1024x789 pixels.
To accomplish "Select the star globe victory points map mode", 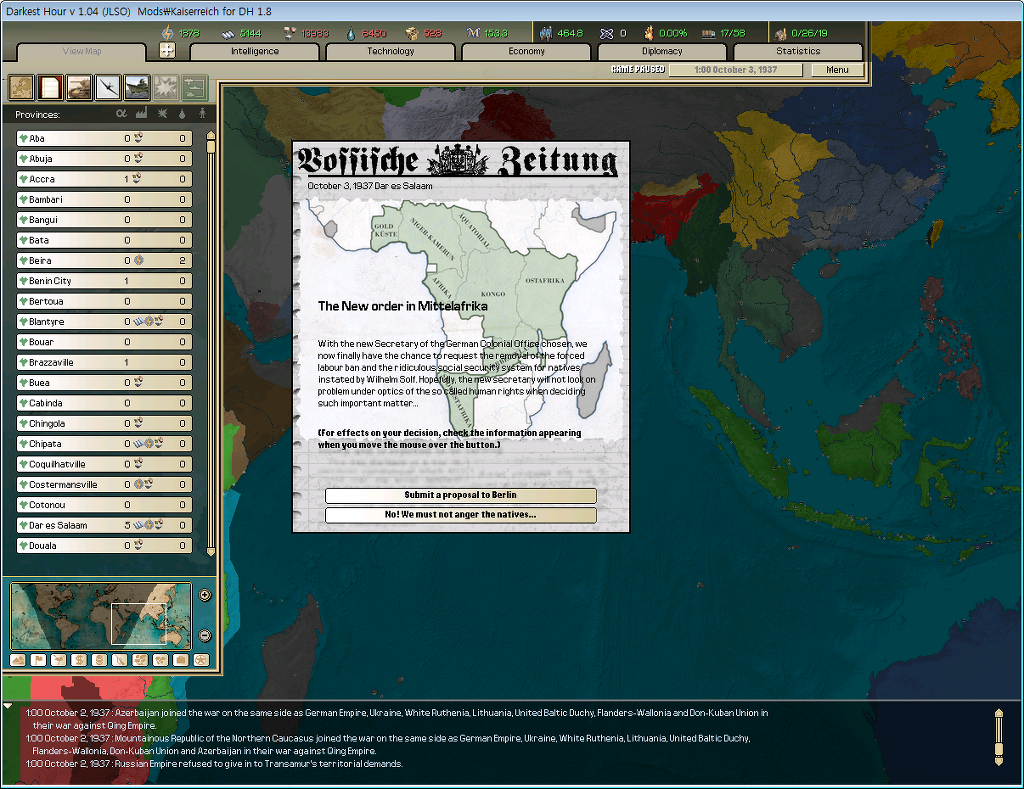I will pos(201,660).
